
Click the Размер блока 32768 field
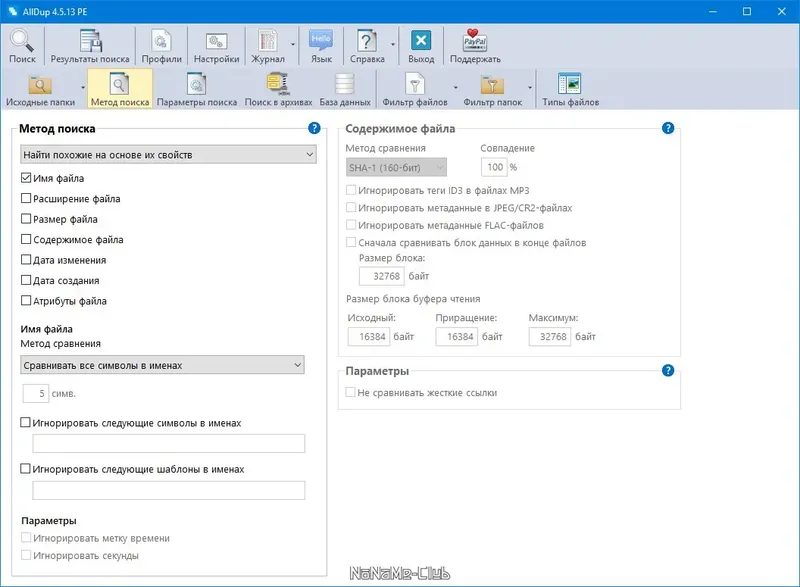tap(382, 276)
